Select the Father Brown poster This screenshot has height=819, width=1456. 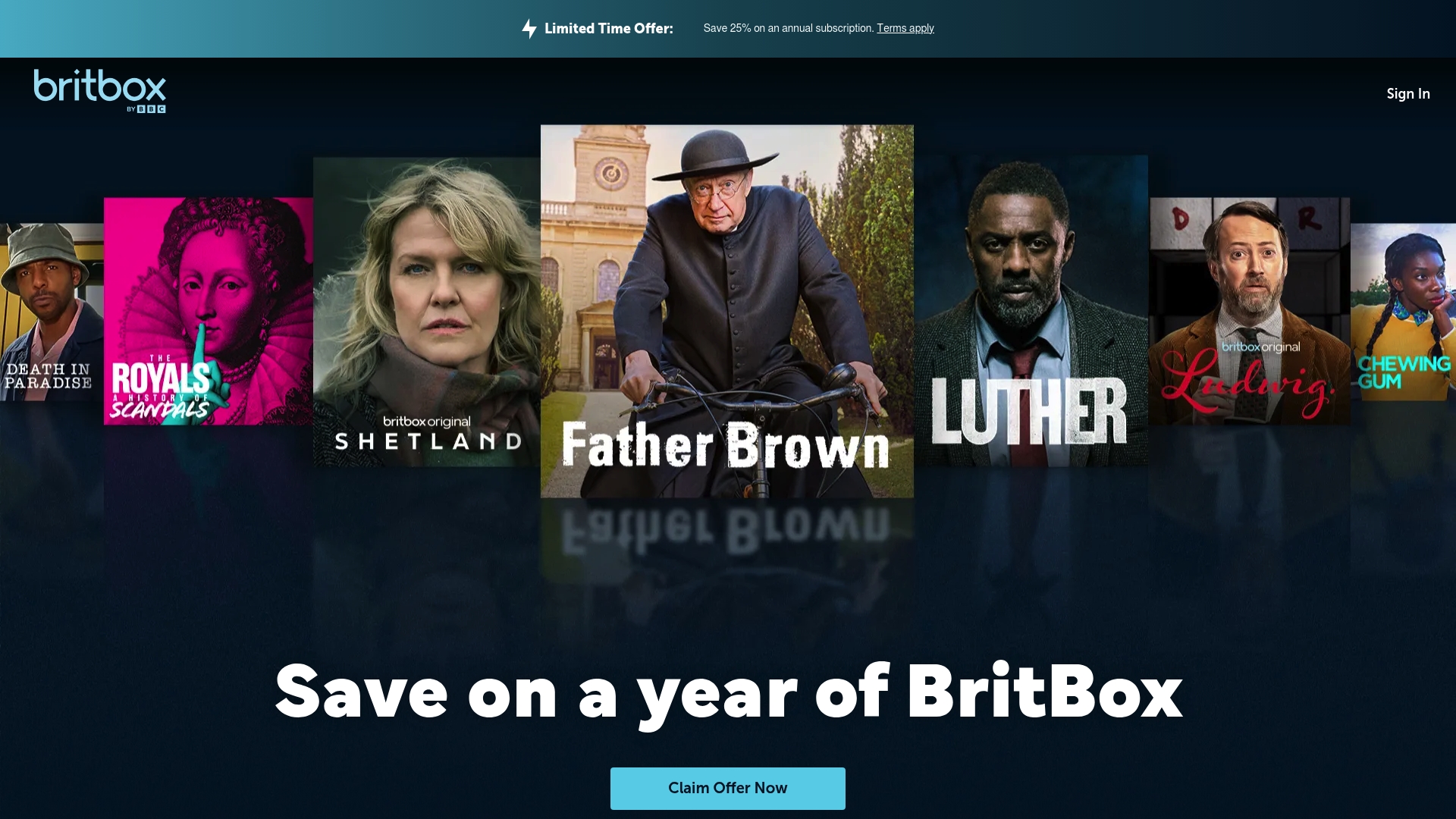pos(727,311)
